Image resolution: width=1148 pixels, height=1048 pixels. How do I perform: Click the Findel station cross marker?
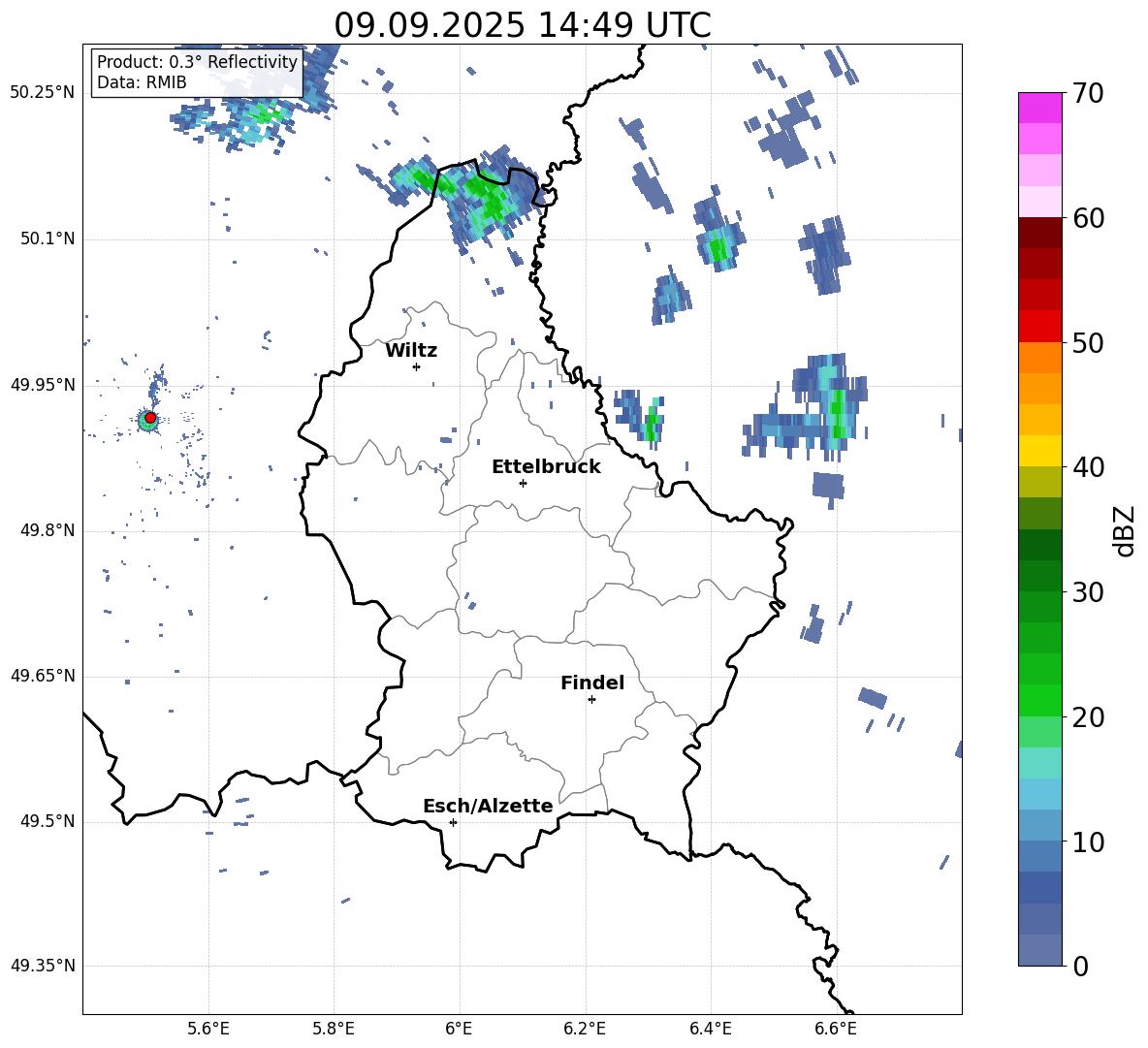591,700
